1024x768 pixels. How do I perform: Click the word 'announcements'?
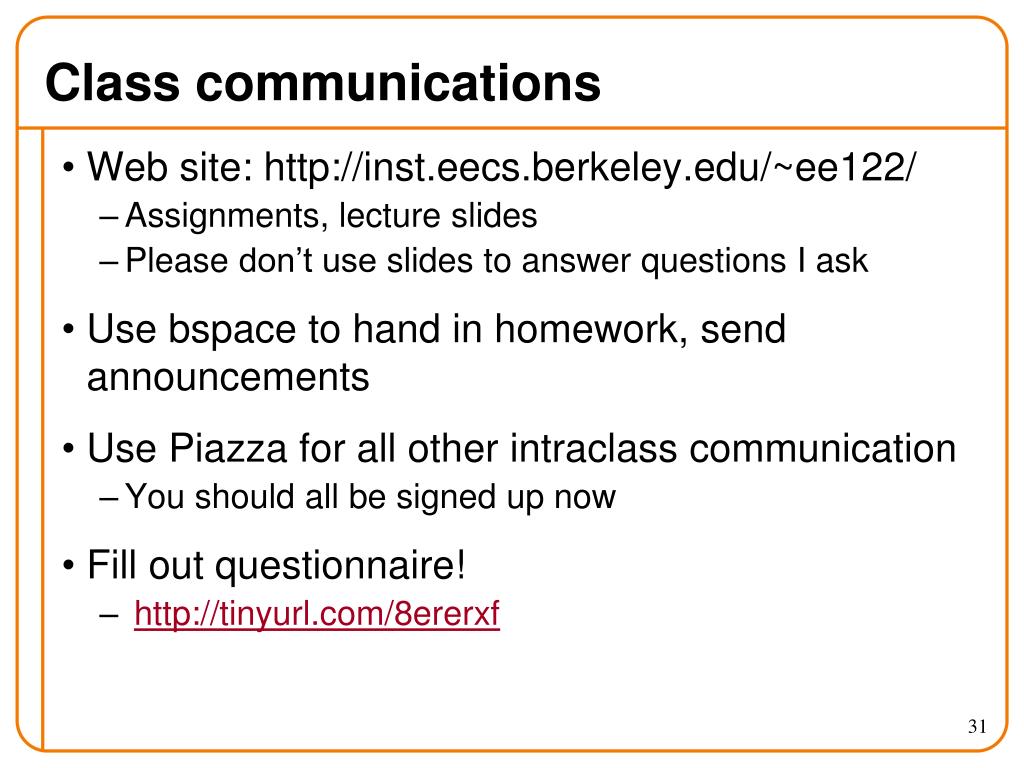coord(228,378)
